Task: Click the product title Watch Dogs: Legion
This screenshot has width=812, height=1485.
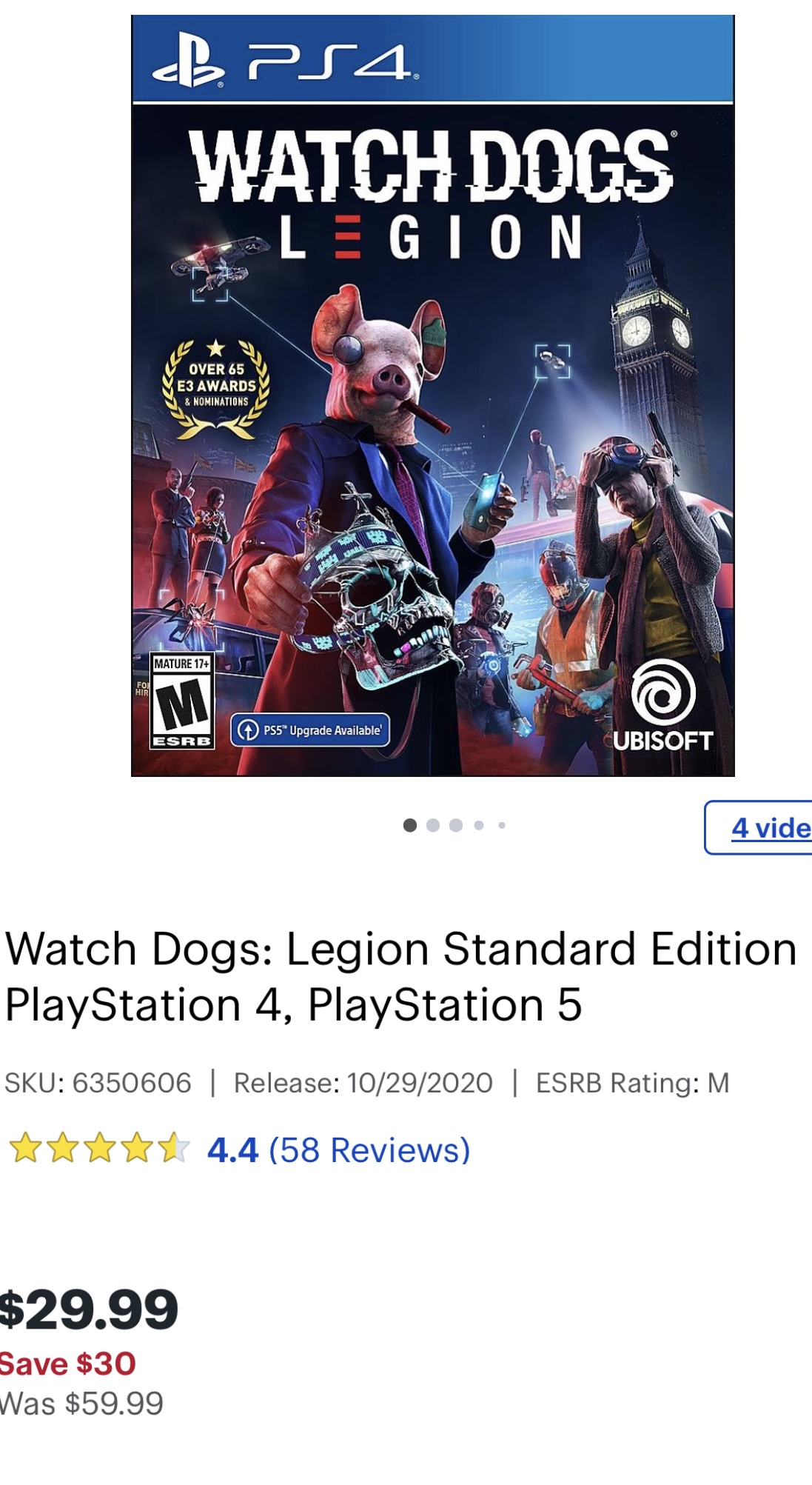Action: pos(400,976)
